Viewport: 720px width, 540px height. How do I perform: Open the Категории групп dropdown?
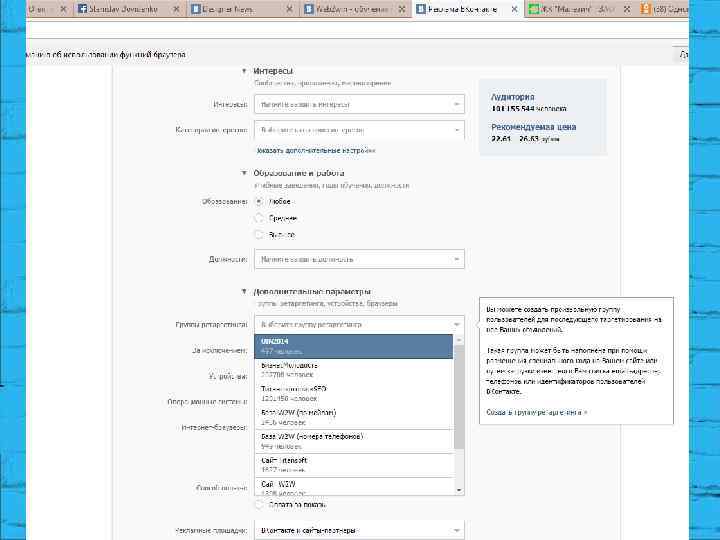tap(360, 130)
